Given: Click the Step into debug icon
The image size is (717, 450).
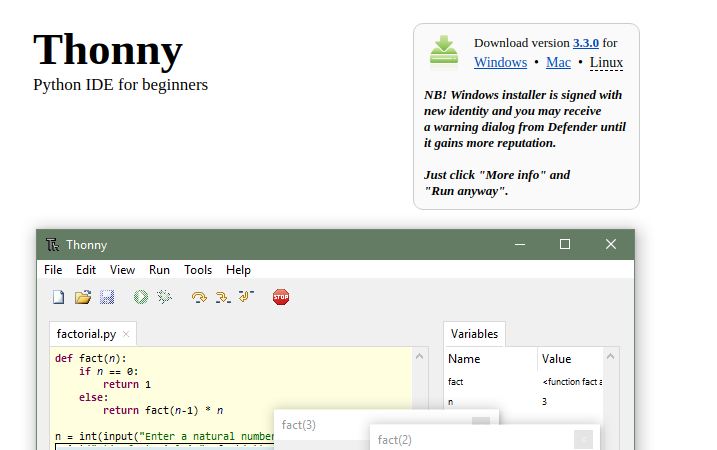Looking at the screenshot, I should (x=223, y=297).
